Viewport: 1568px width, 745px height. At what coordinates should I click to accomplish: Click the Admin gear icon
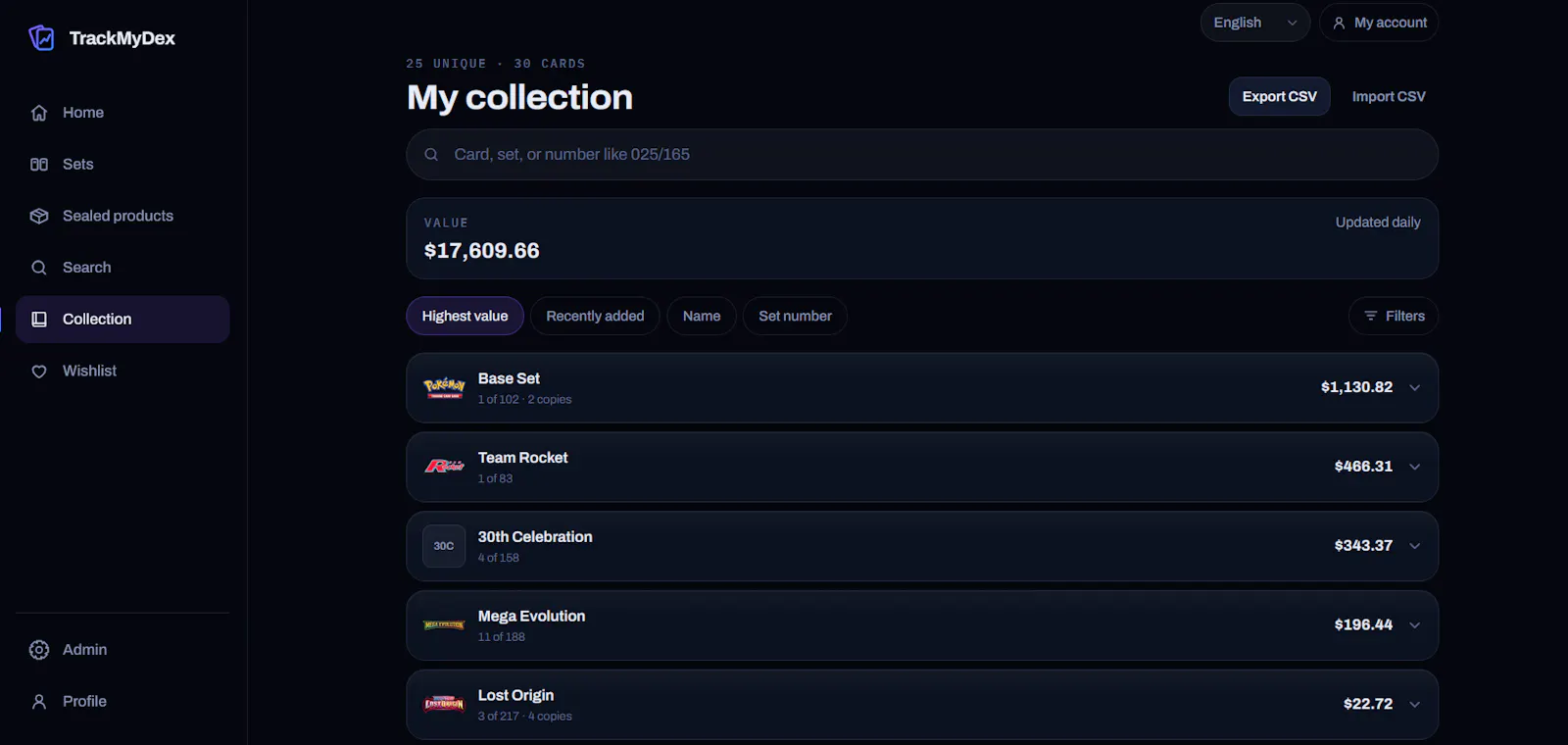pyautogui.click(x=39, y=650)
